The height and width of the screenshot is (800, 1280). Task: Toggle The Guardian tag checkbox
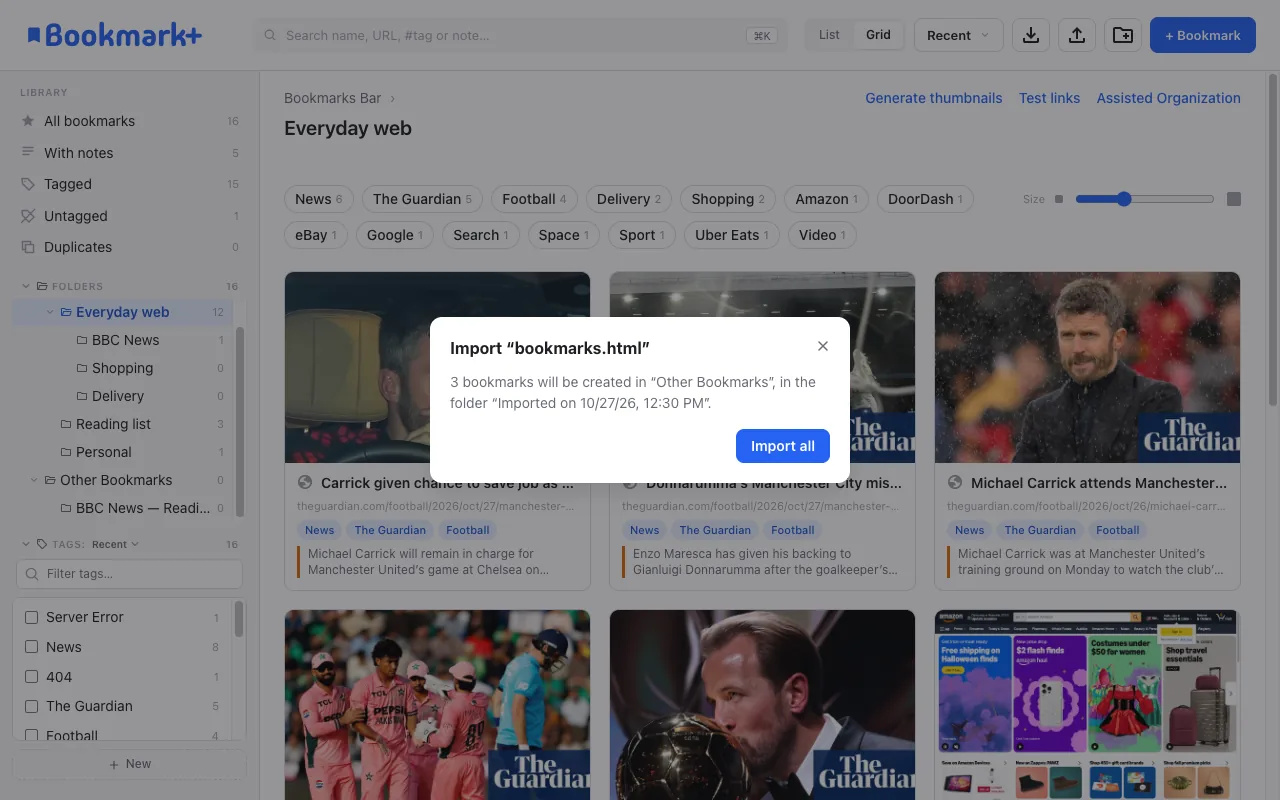31,706
